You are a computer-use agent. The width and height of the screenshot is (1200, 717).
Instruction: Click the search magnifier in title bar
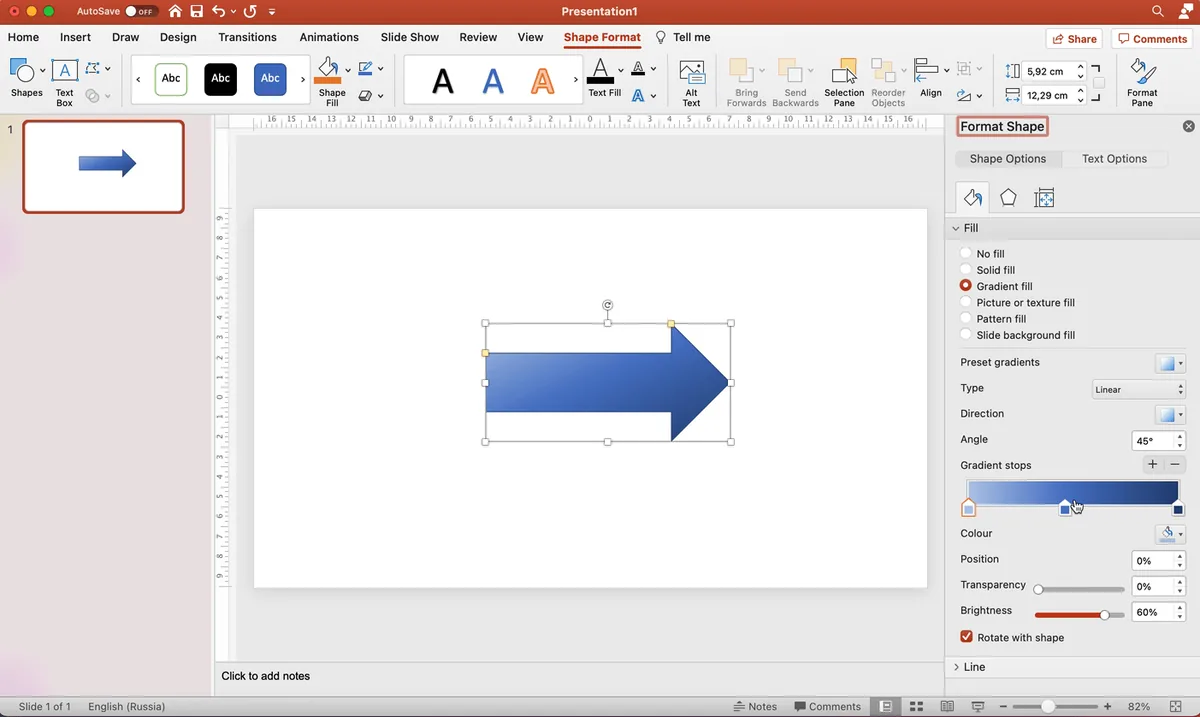1158,11
